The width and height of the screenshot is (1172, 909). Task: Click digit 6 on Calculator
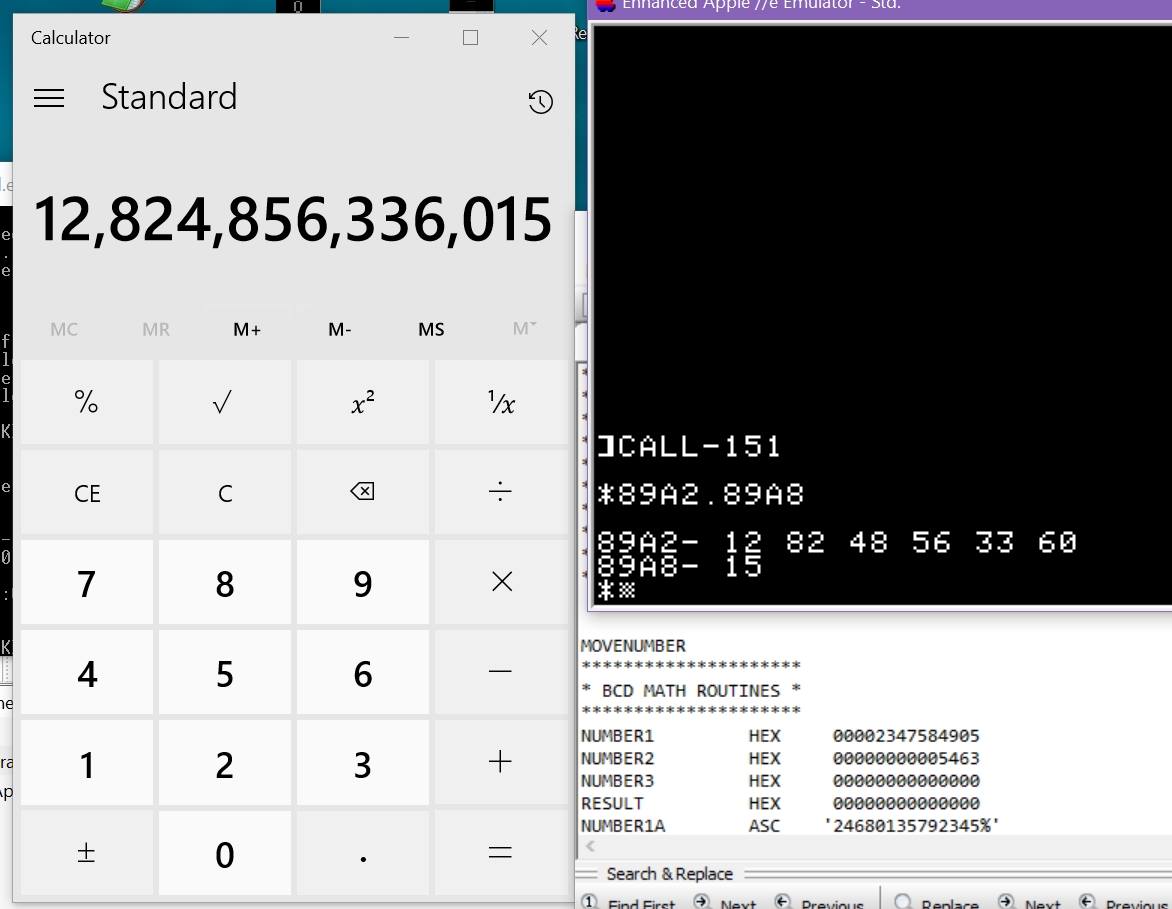[x=363, y=672]
